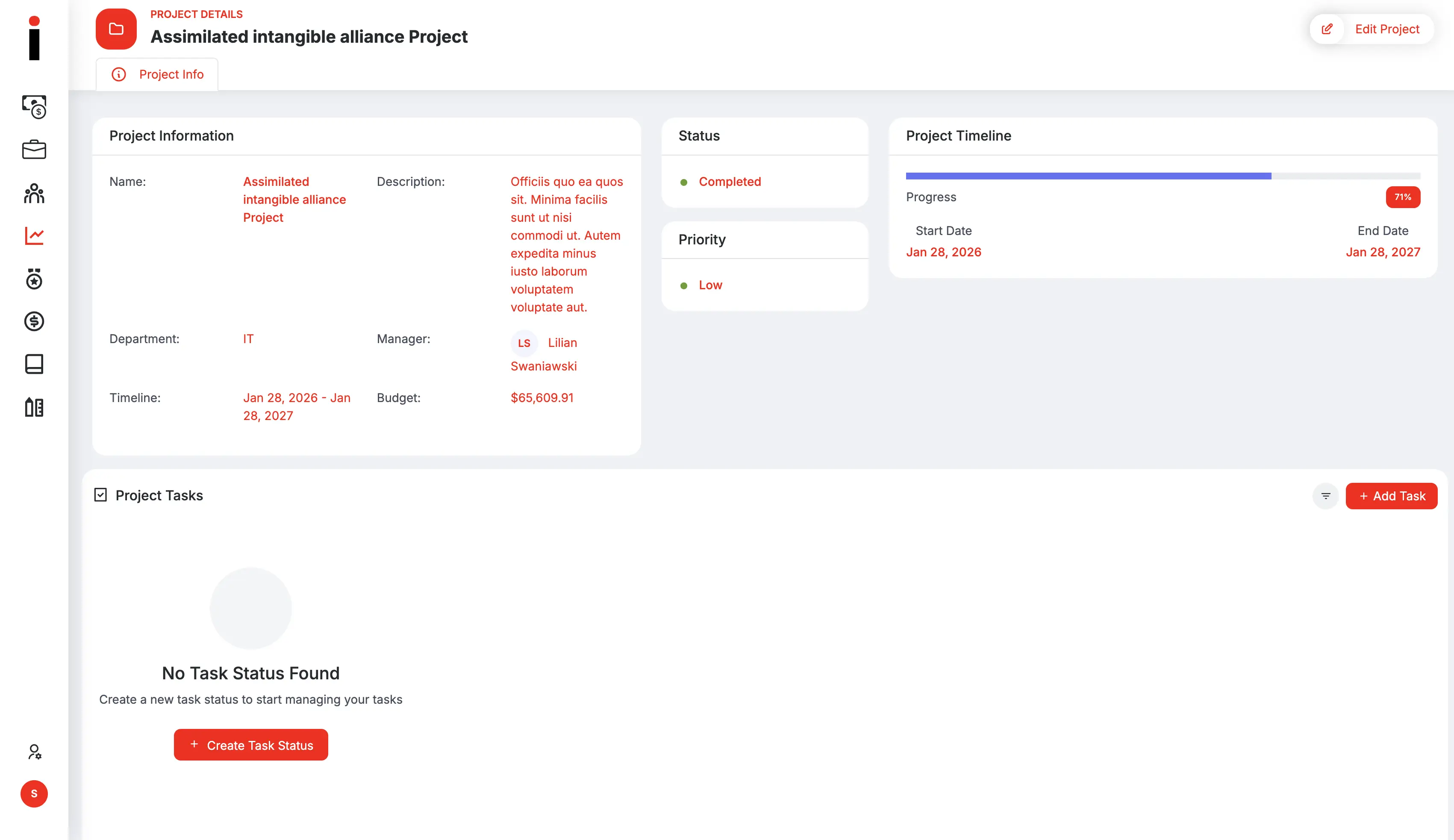
Task: Open user settings icon in sidebar
Action: [x=34, y=752]
